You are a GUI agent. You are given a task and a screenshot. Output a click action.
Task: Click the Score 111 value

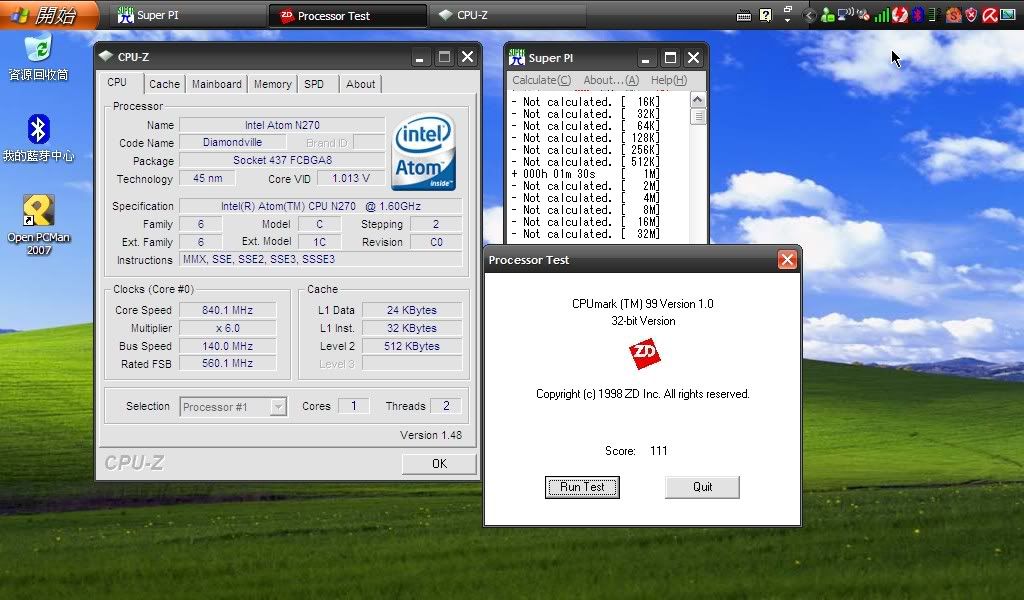pos(658,450)
